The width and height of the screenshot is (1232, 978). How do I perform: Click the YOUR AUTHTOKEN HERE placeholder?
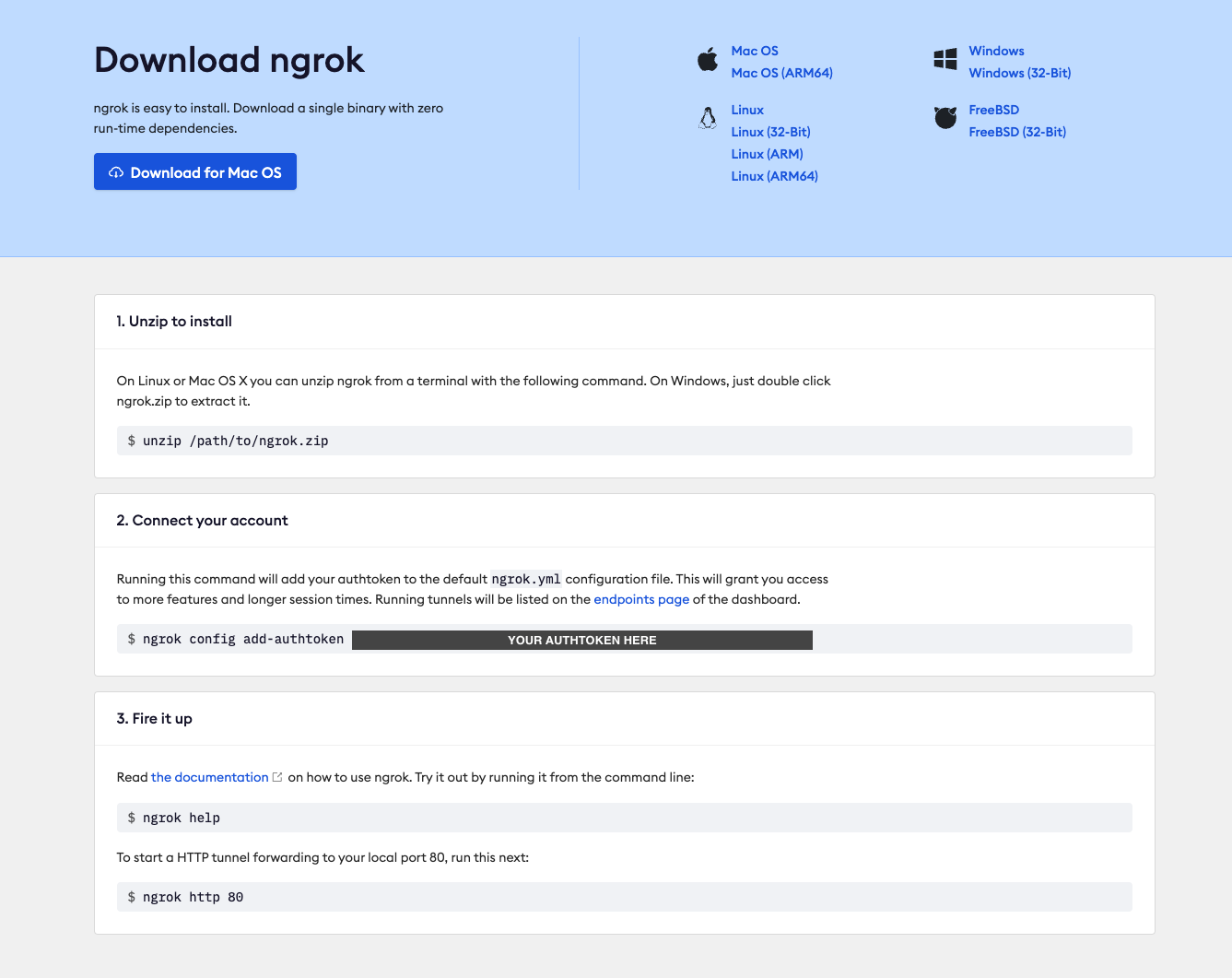pyautogui.click(x=582, y=640)
